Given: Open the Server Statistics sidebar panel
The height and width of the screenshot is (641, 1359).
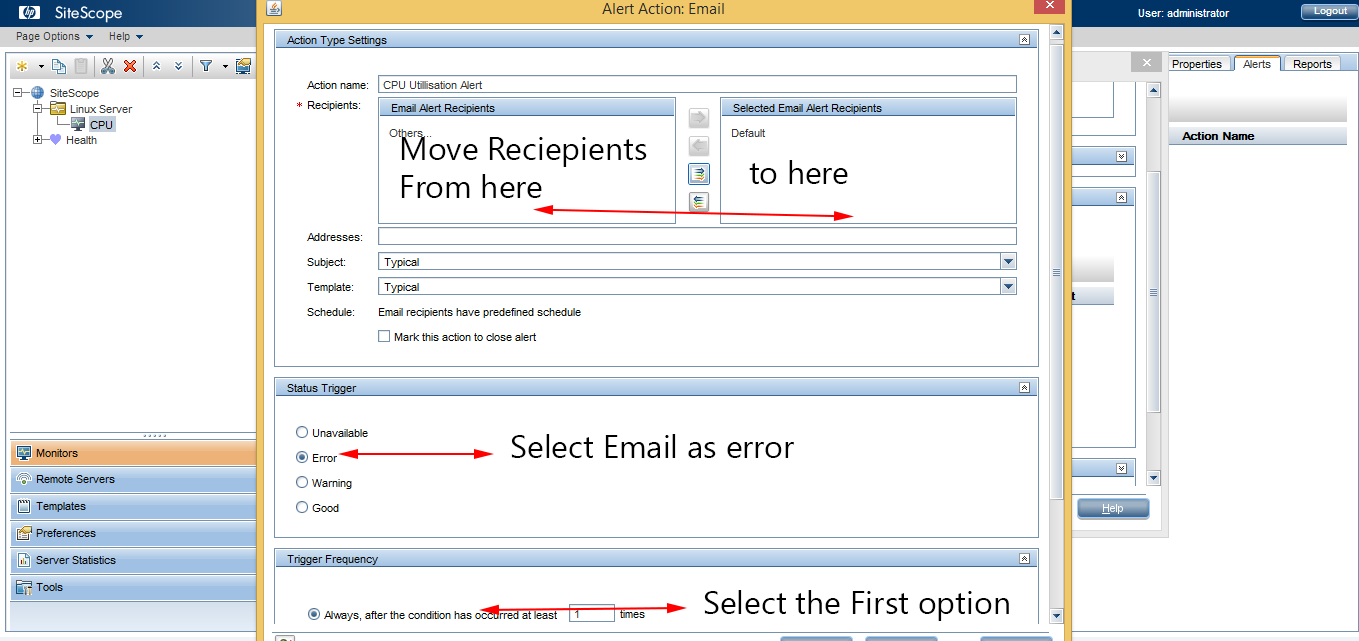Looking at the screenshot, I should 132,560.
